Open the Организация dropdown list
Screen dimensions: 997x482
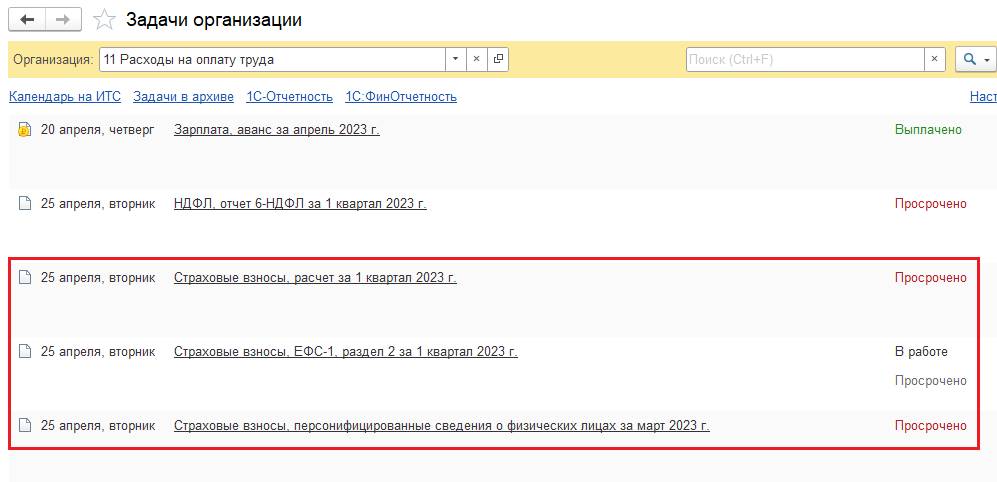[455, 60]
